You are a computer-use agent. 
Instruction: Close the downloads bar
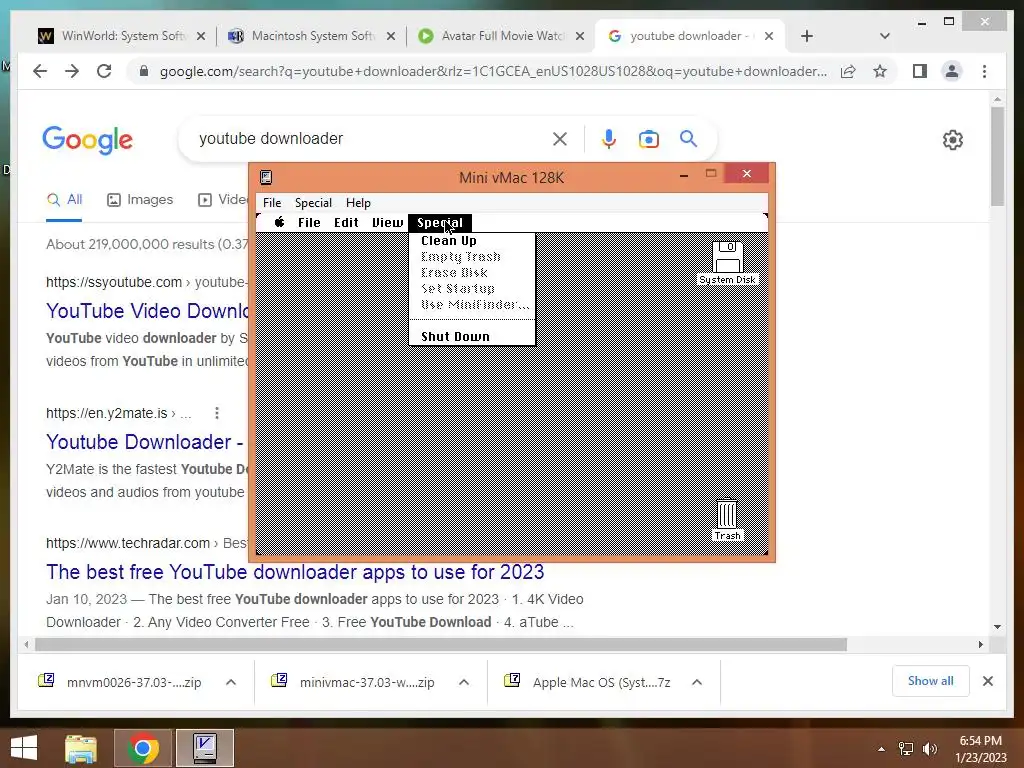click(987, 681)
